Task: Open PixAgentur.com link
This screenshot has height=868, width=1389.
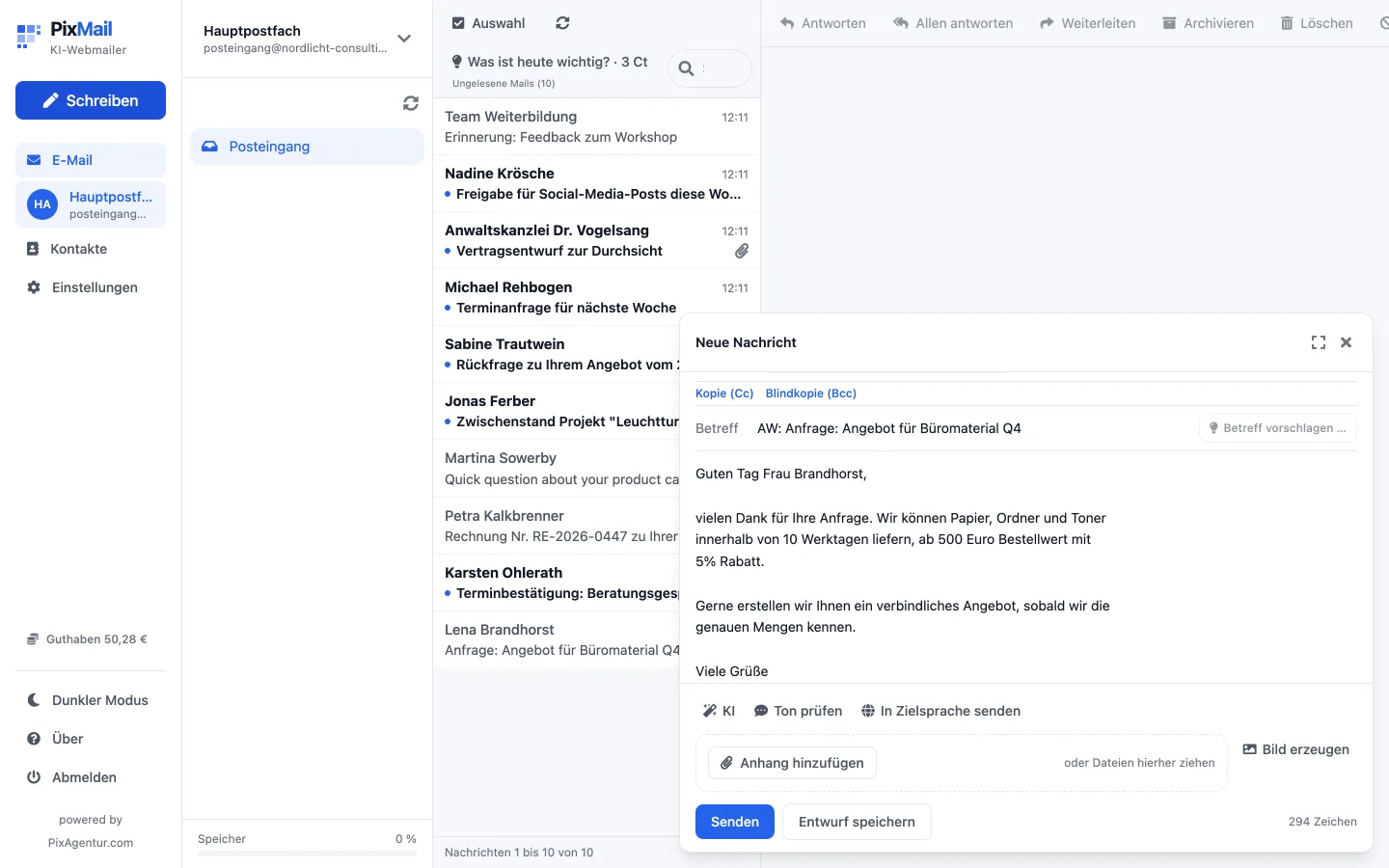Action: (91, 843)
